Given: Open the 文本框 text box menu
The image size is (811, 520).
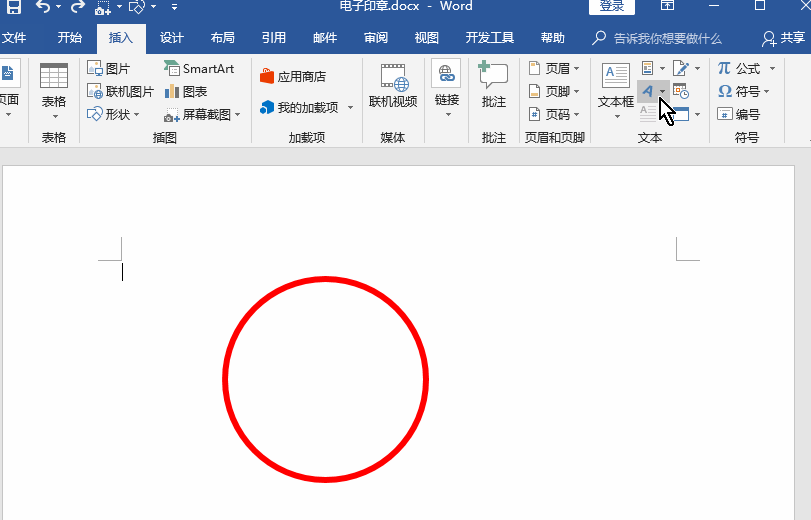Looking at the screenshot, I should point(615,91).
